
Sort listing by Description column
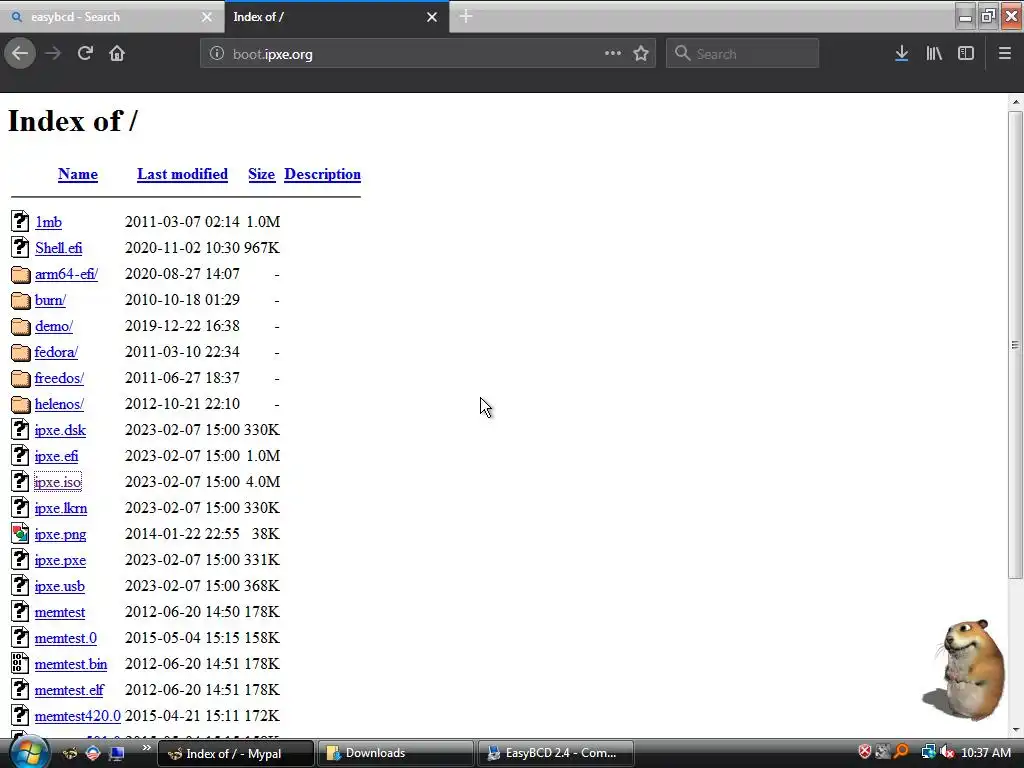pyautogui.click(x=323, y=174)
